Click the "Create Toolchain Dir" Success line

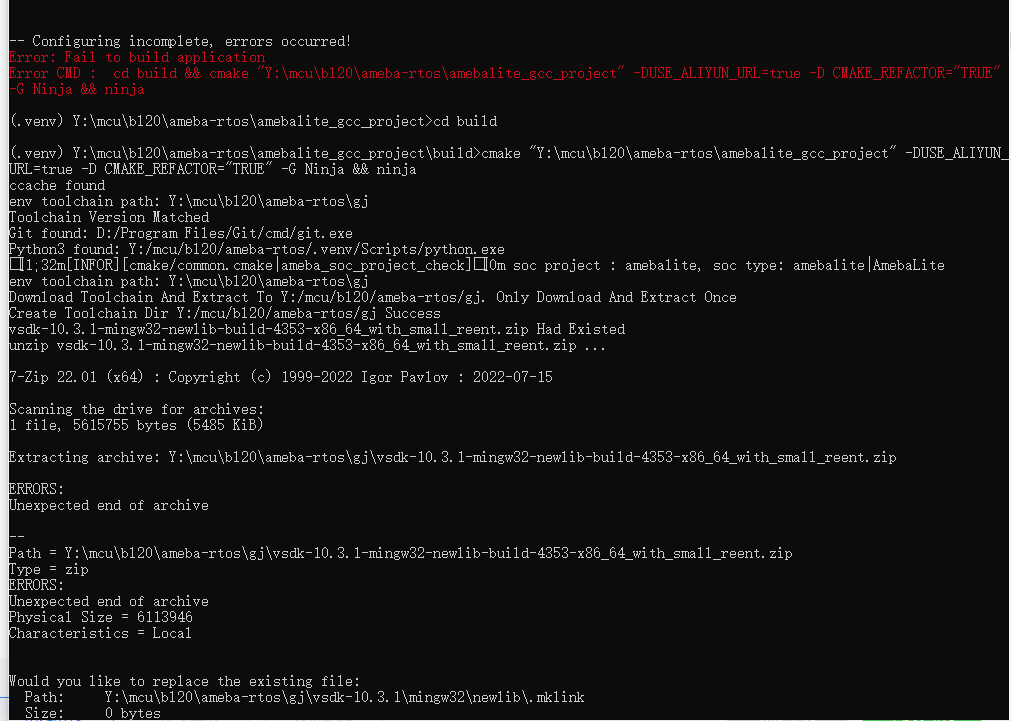click(x=225, y=313)
